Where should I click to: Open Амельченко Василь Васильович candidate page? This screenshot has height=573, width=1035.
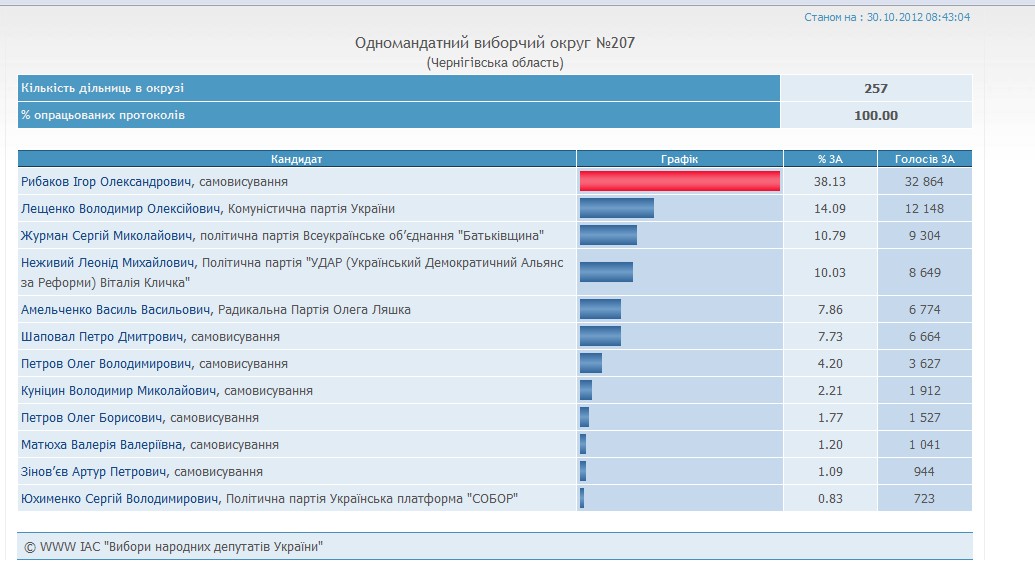coord(116,310)
